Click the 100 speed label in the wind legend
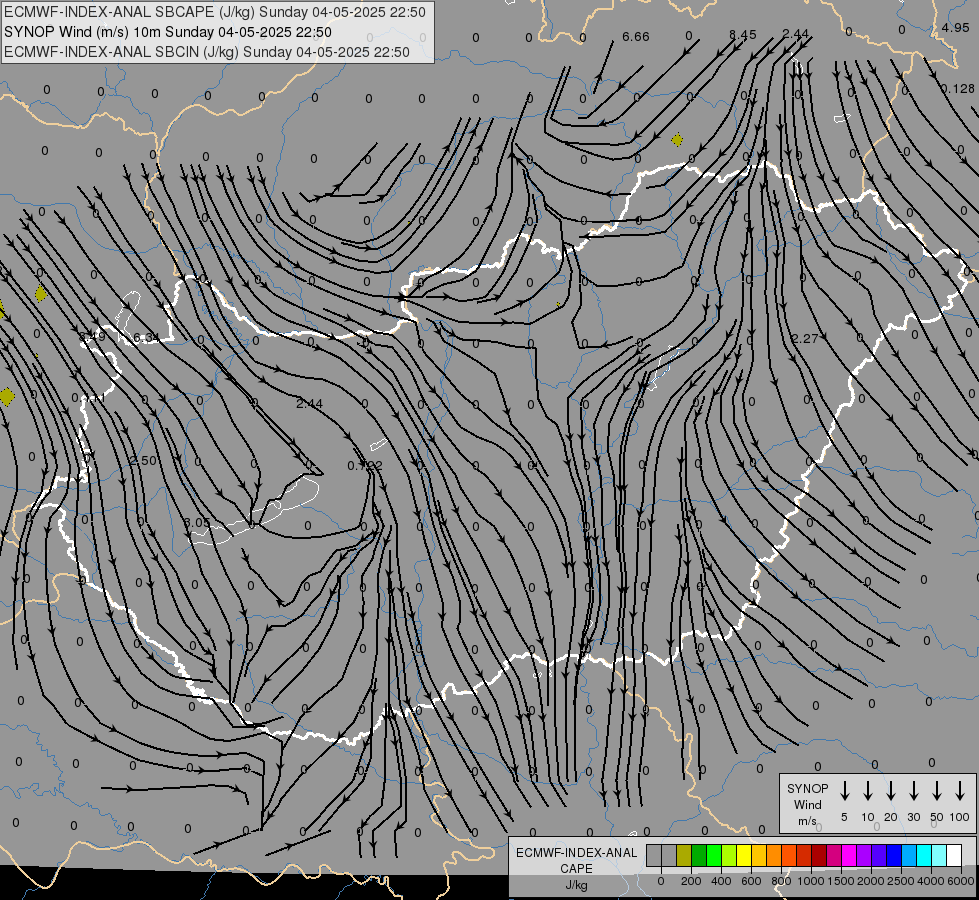Image resolution: width=979 pixels, height=900 pixels. (x=960, y=817)
